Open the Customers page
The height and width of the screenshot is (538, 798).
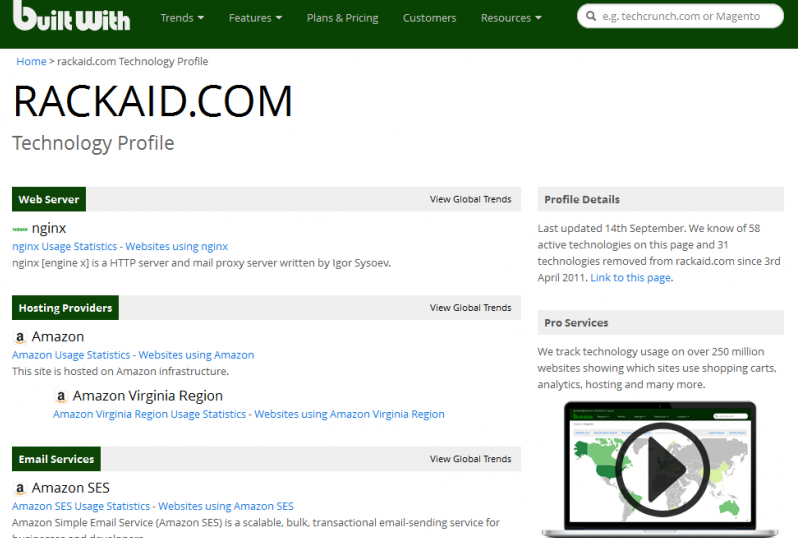[429, 18]
